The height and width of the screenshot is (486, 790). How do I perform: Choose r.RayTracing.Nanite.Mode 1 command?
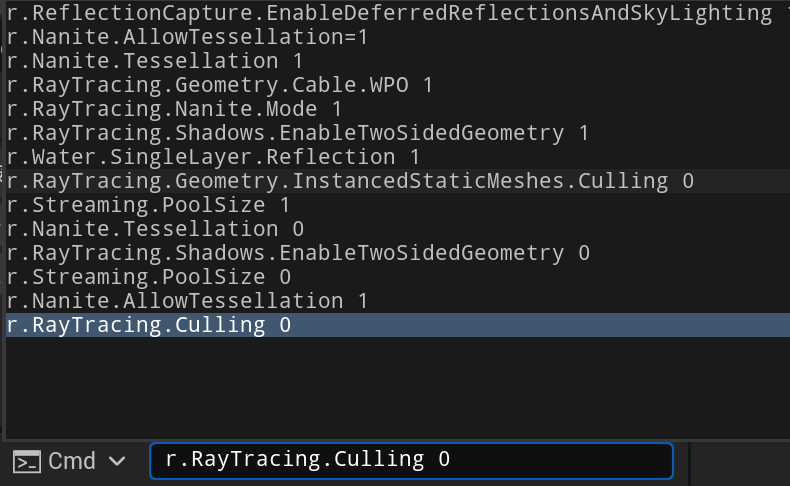398,109
